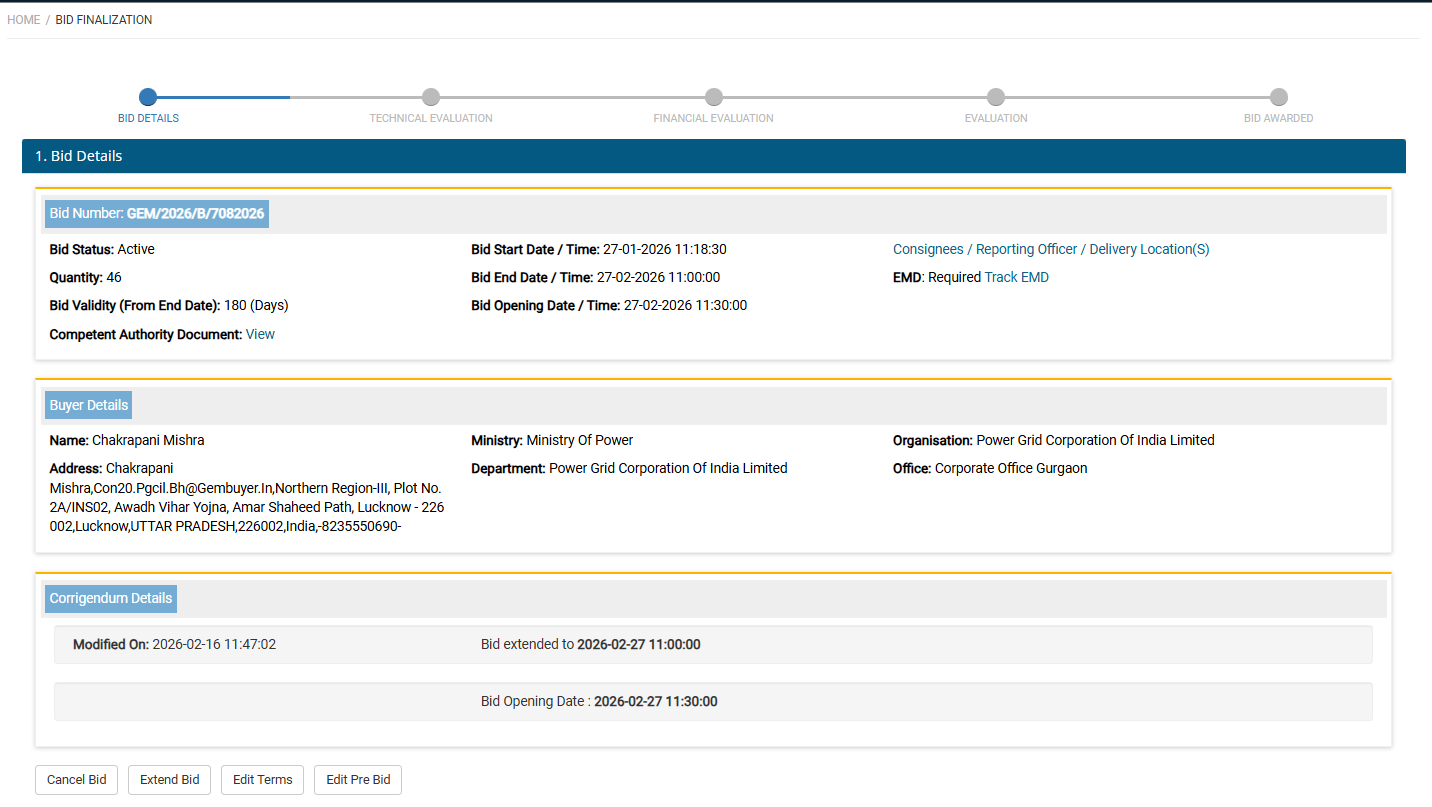Click the BID AWARDED step label
Image resolution: width=1432 pixels, height=807 pixels.
(x=1278, y=118)
